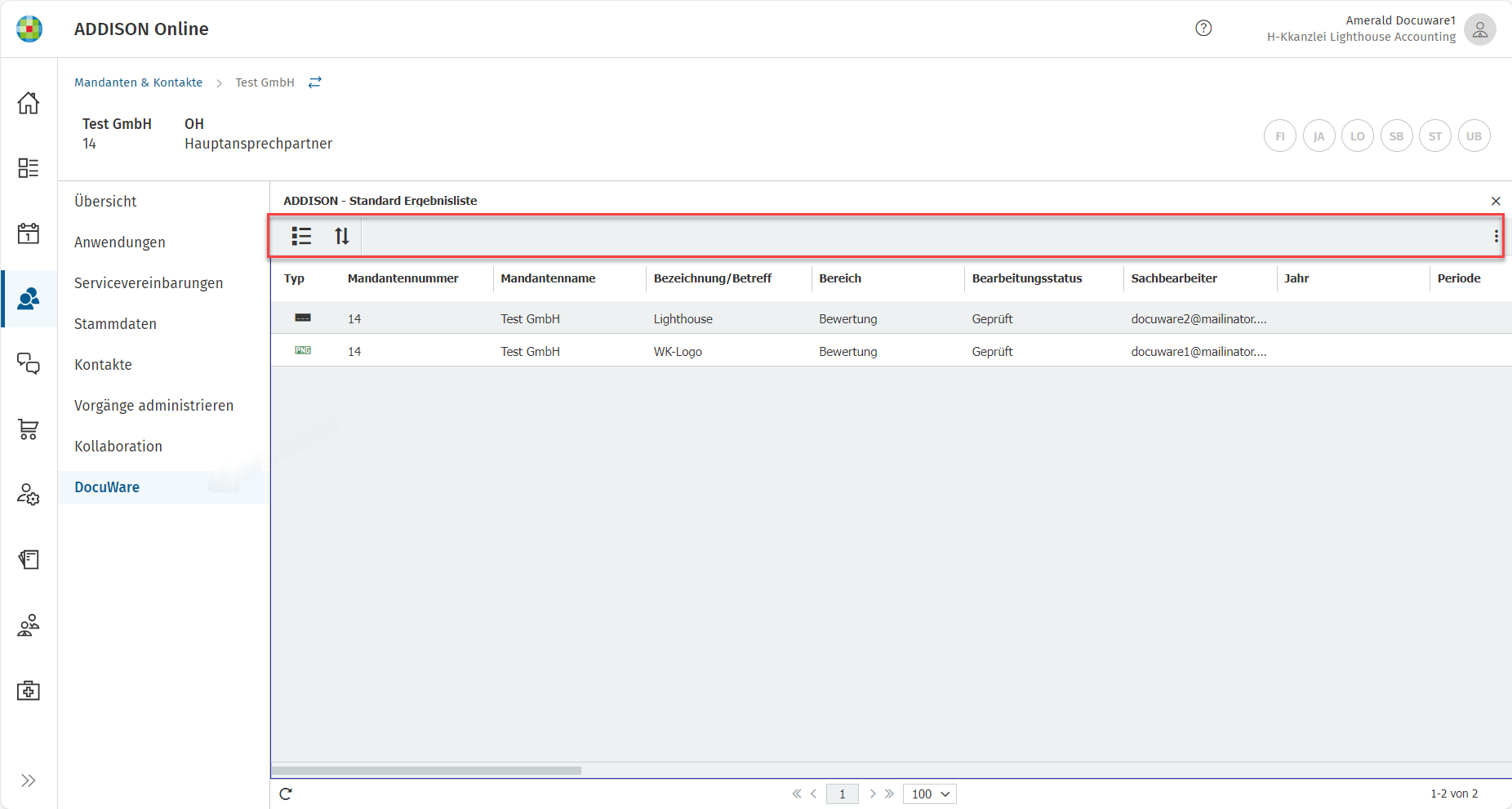Screen dimensions: 1512x809
Task: Click the list view toolbar icon
Action: pos(301,236)
